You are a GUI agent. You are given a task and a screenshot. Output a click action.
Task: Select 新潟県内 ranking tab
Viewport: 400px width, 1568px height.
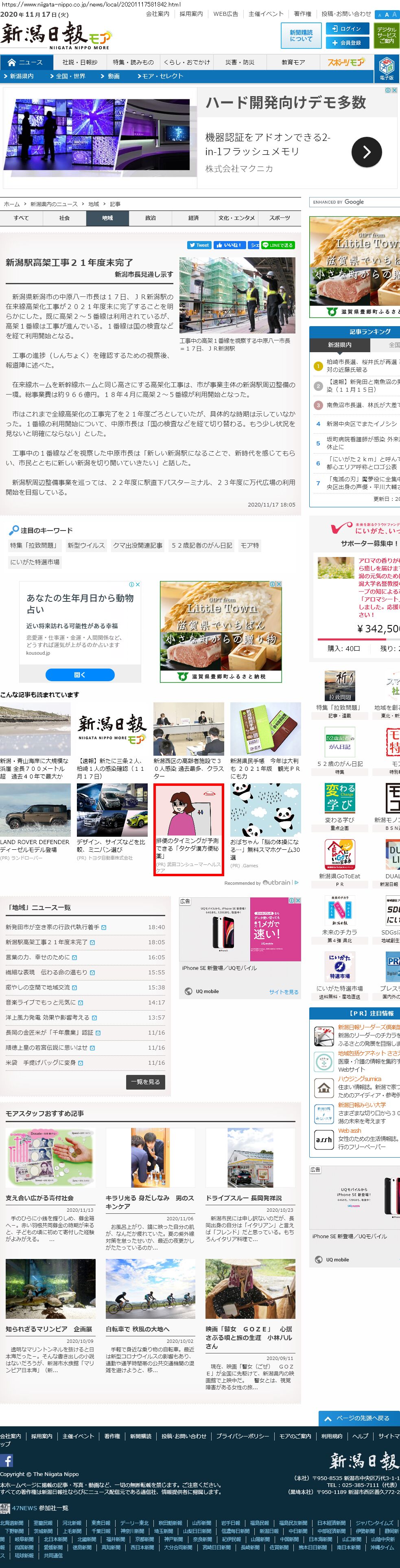click(339, 344)
